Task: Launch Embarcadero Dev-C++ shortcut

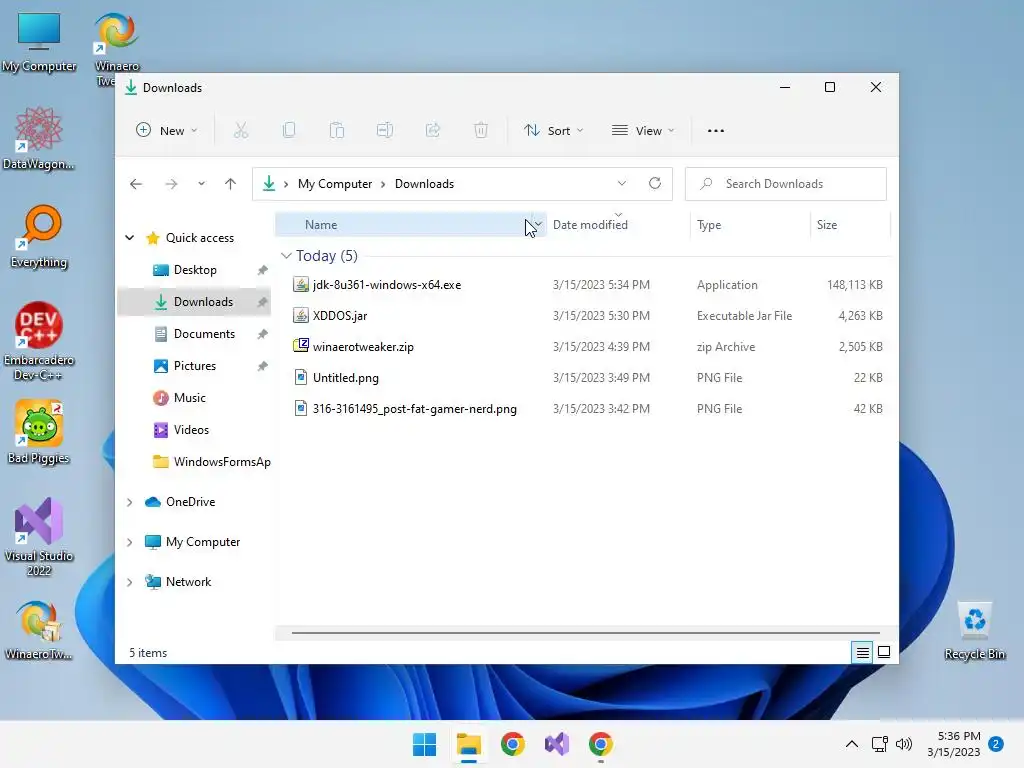Action: pyautogui.click(x=39, y=341)
